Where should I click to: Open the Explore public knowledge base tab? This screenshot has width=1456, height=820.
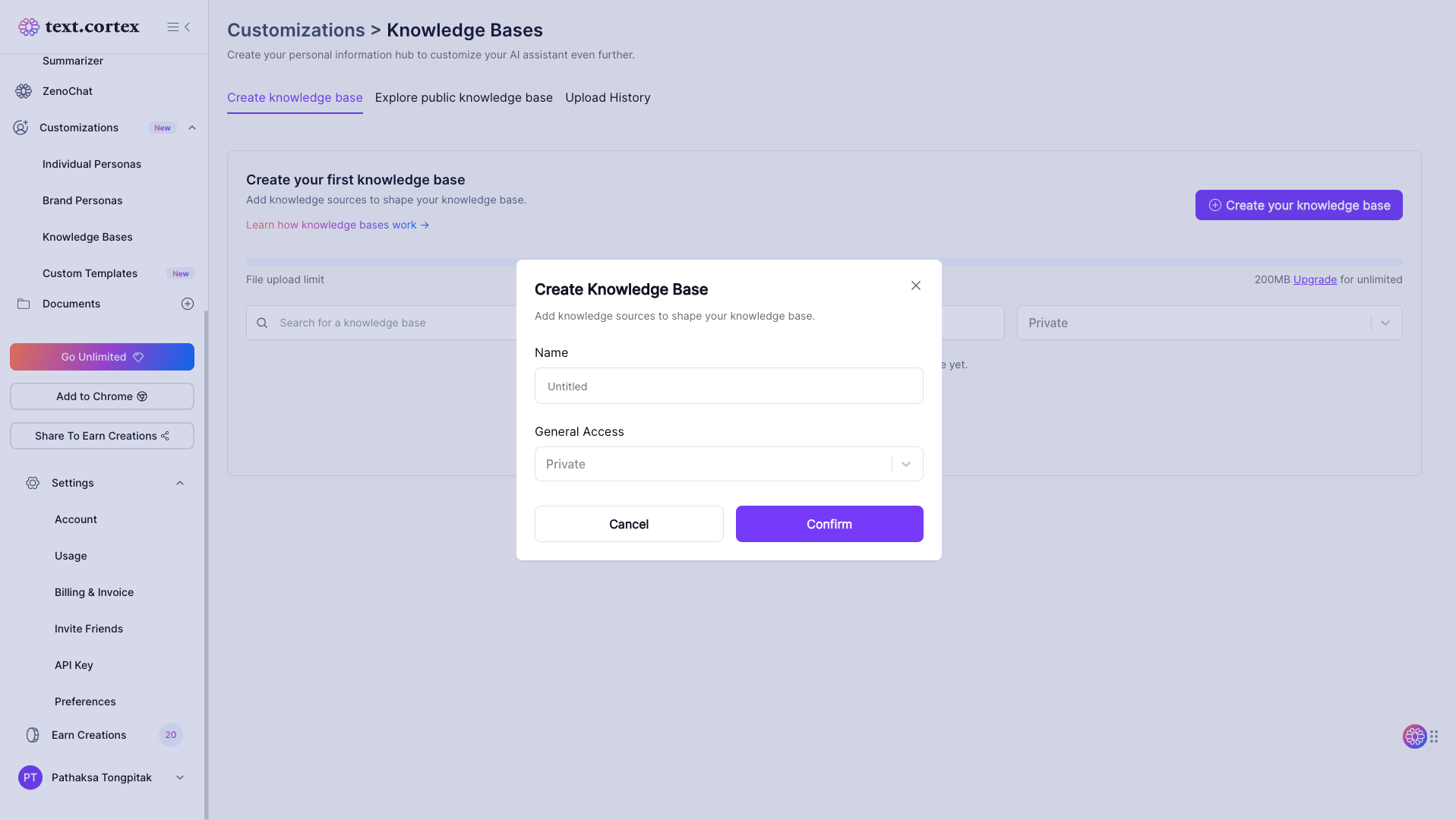463,97
